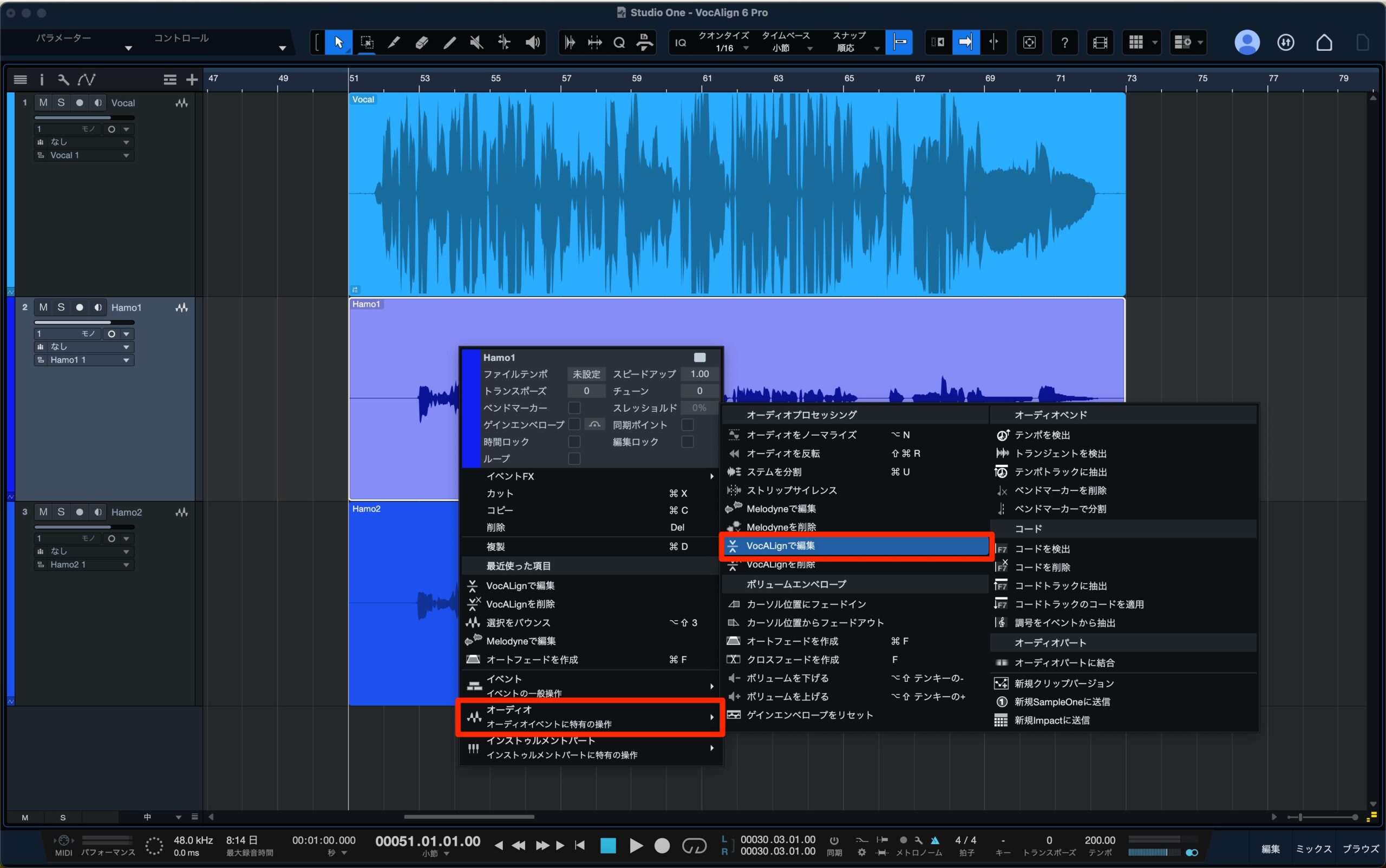Check the ループ checkbox

(x=574, y=459)
